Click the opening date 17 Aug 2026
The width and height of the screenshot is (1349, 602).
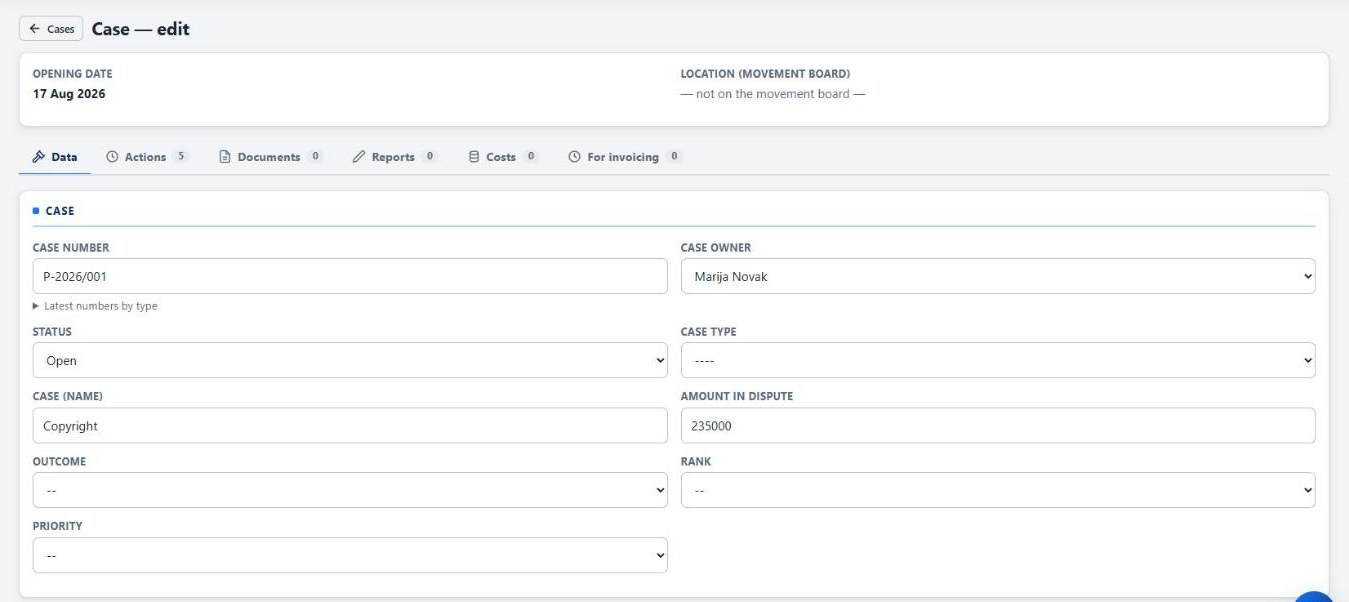click(69, 94)
